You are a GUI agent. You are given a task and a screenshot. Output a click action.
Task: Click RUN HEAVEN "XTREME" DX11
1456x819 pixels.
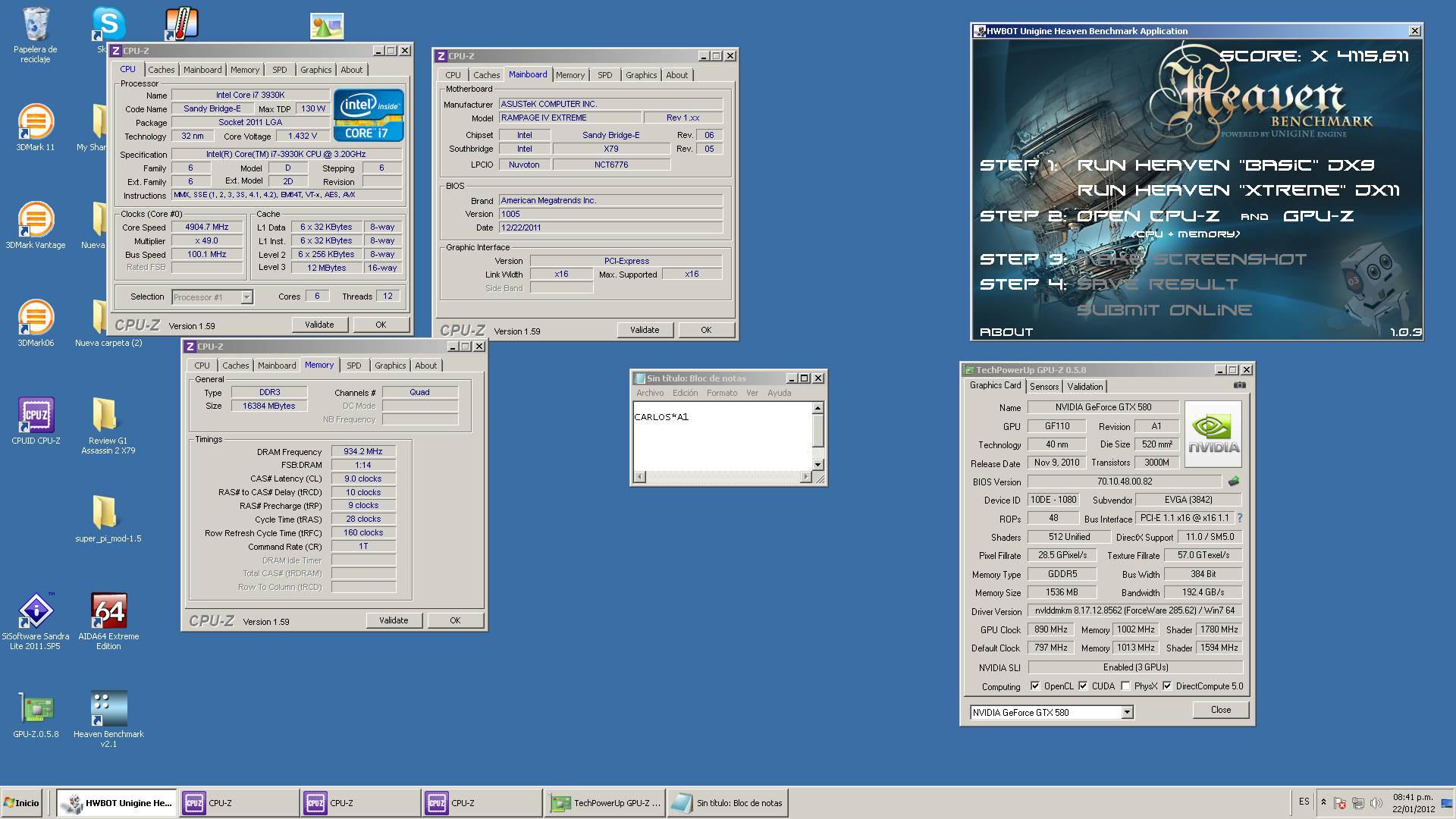coord(1238,190)
